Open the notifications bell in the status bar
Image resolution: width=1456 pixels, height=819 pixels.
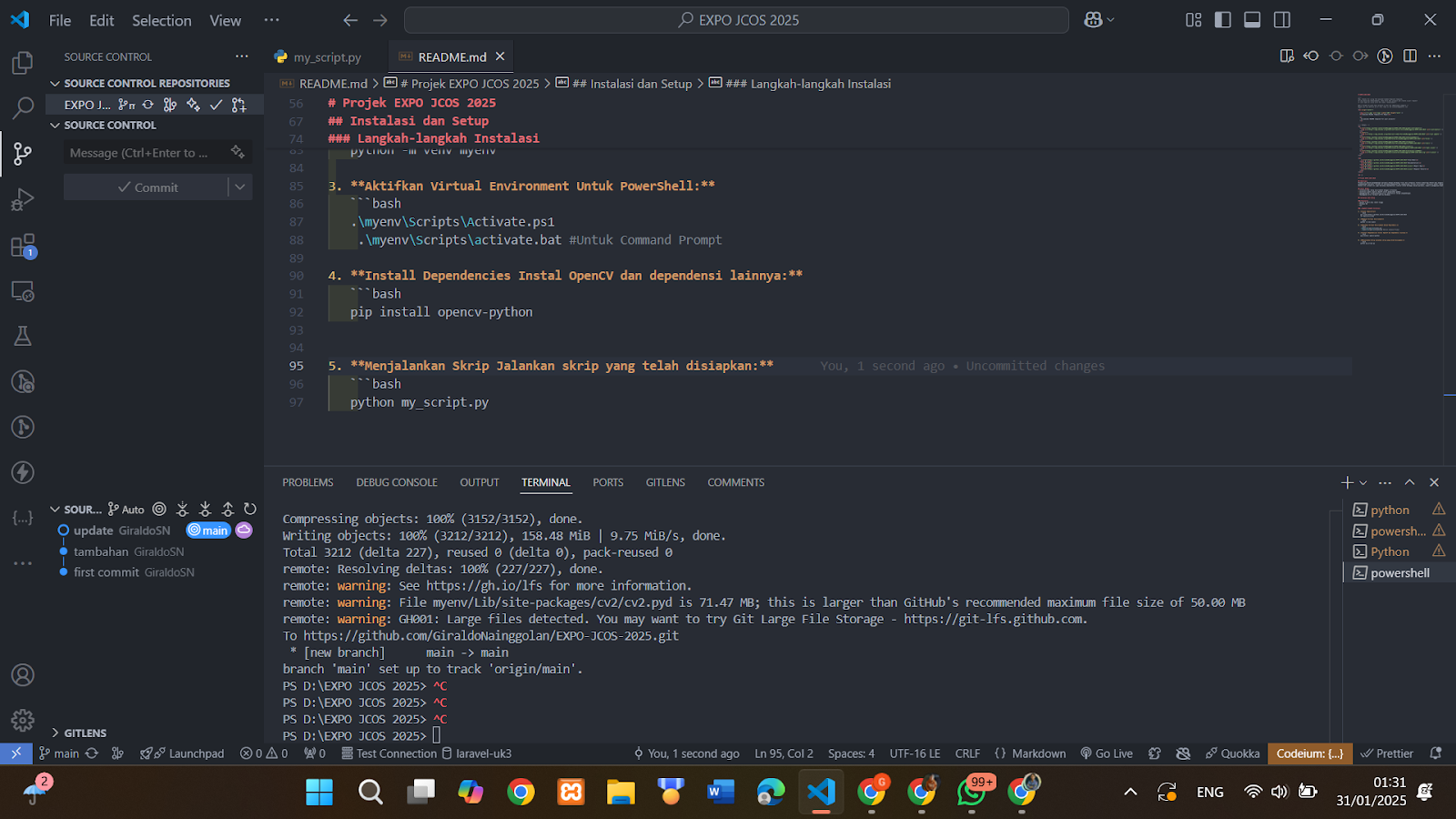pos(1436,753)
